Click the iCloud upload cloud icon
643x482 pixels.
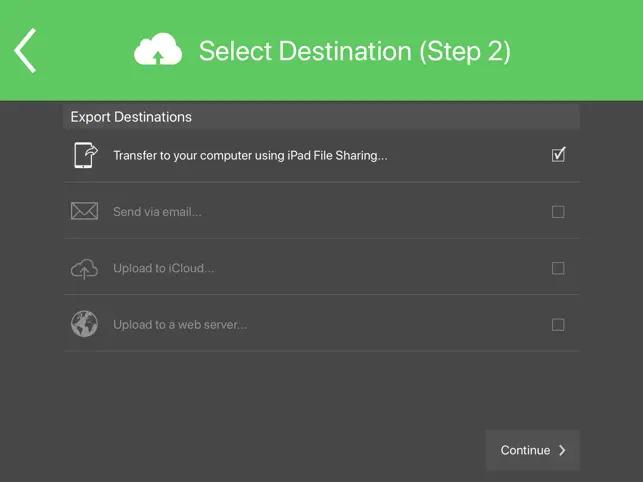[84, 269]
